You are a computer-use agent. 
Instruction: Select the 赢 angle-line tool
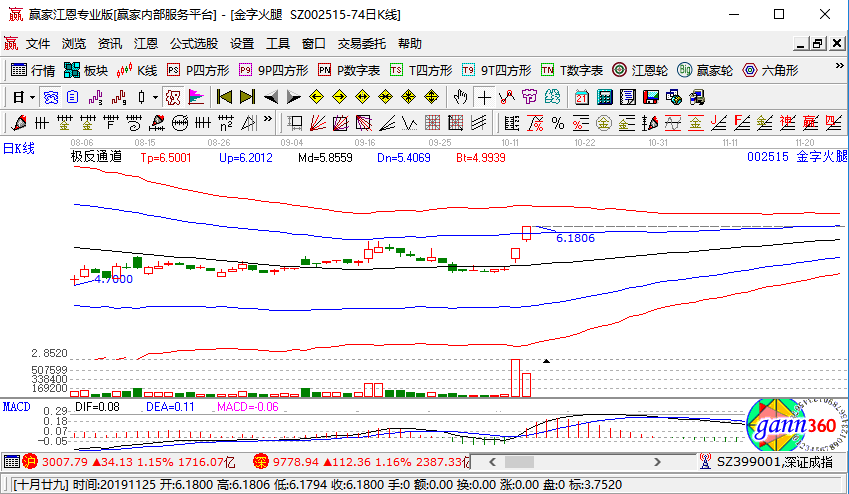coord(810,124)
